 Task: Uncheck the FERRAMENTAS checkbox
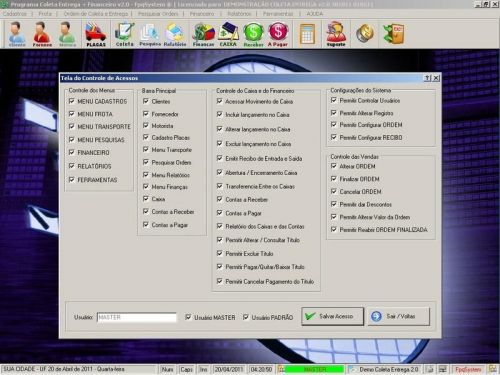coord(71,180)
